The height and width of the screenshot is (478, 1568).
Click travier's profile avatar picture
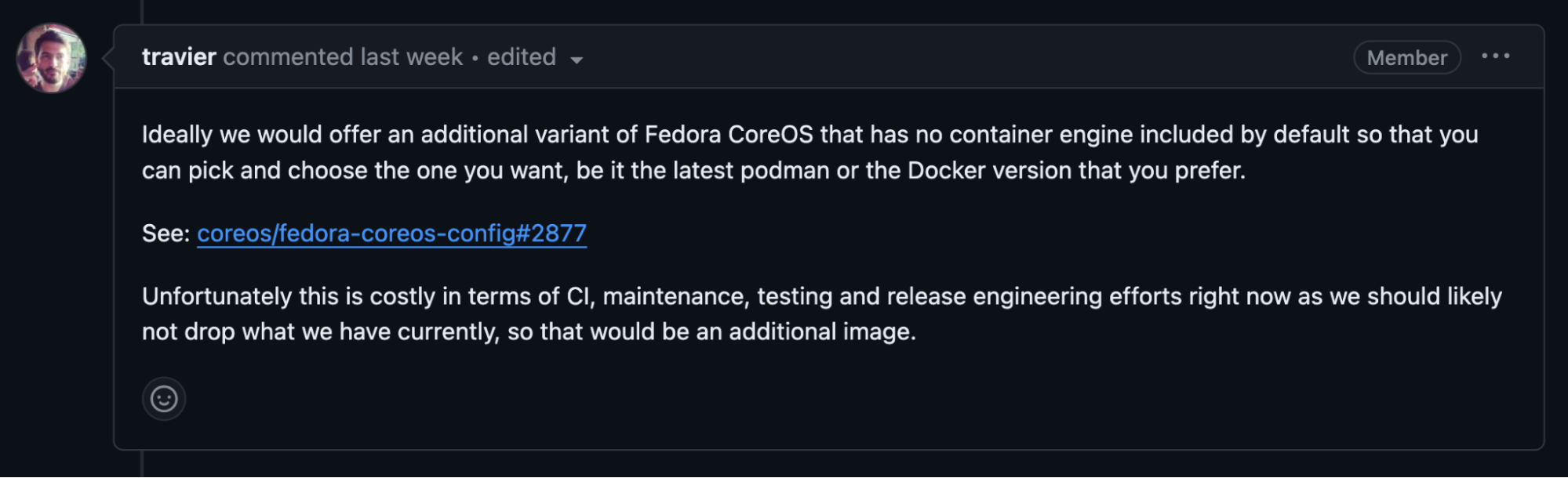click(x=52, y=58)
